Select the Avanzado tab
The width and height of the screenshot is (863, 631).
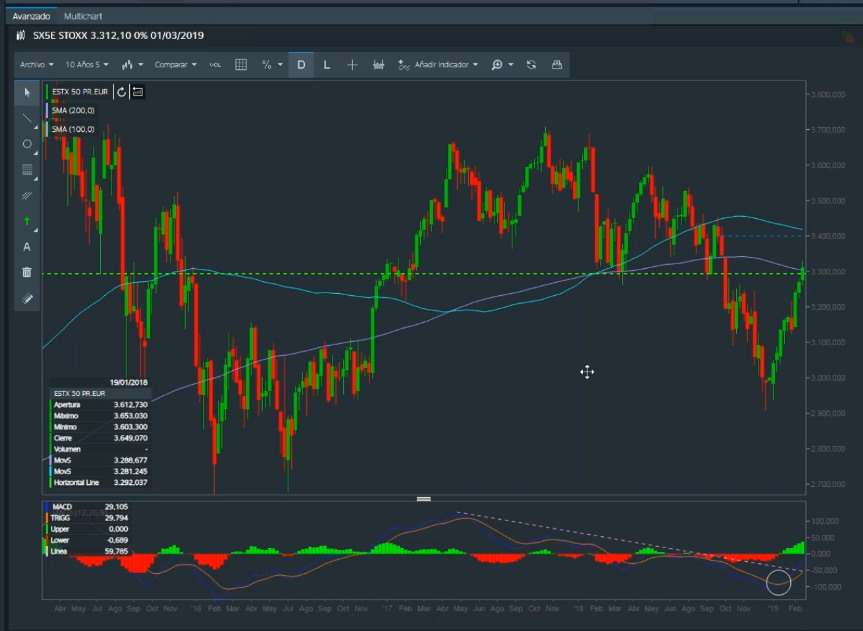[30, 17]
